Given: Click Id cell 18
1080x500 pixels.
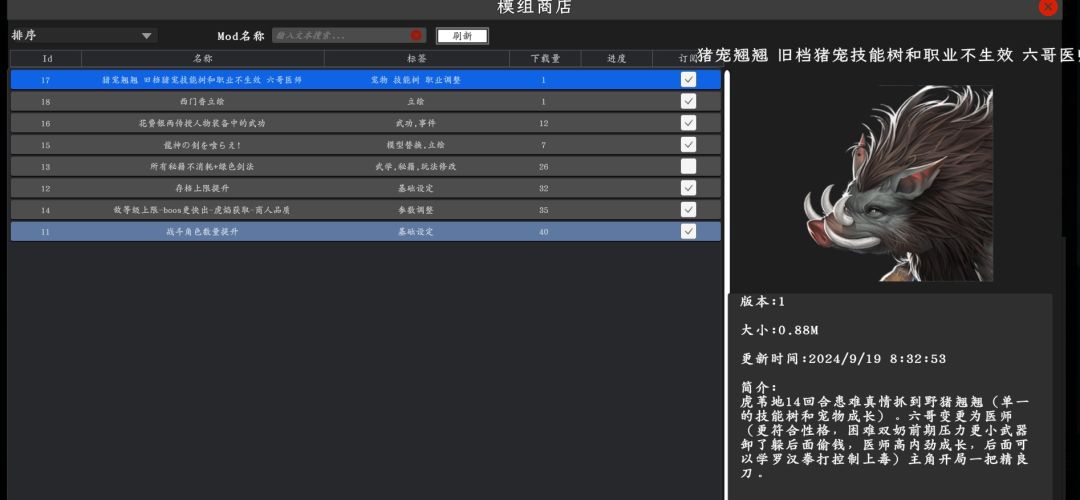Looking at the screenshot, I should coord(45,102).
